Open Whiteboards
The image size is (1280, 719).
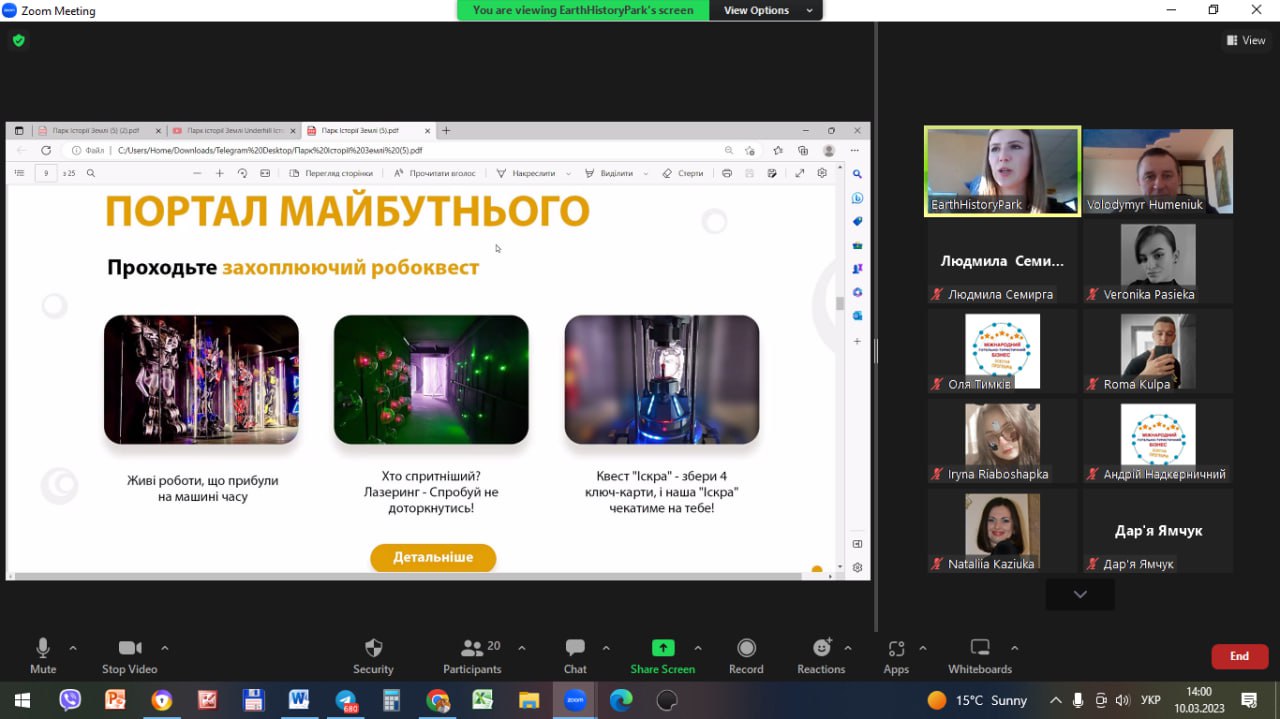[x=980, y=648]
